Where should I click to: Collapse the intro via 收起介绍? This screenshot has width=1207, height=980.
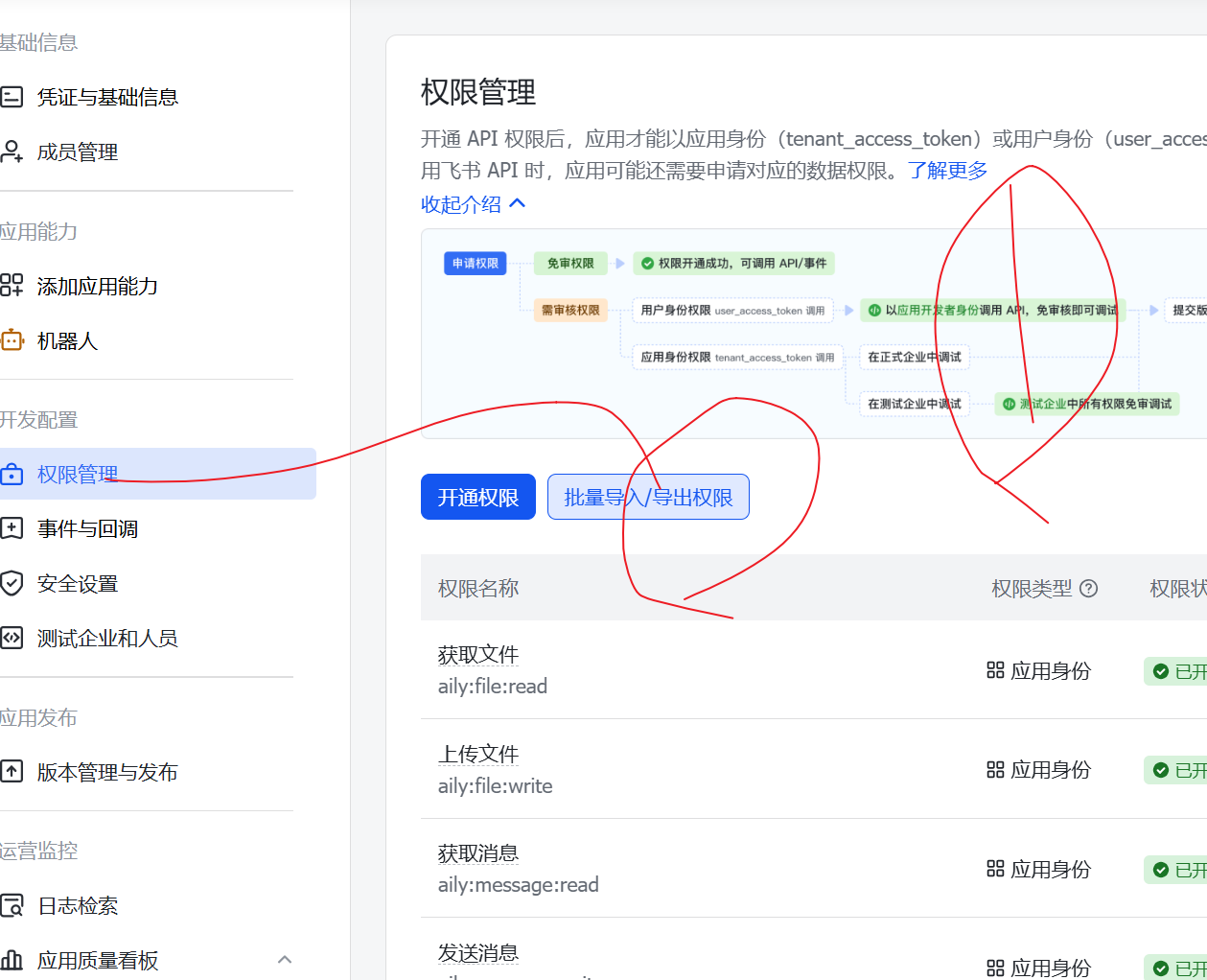pos(473,204)
